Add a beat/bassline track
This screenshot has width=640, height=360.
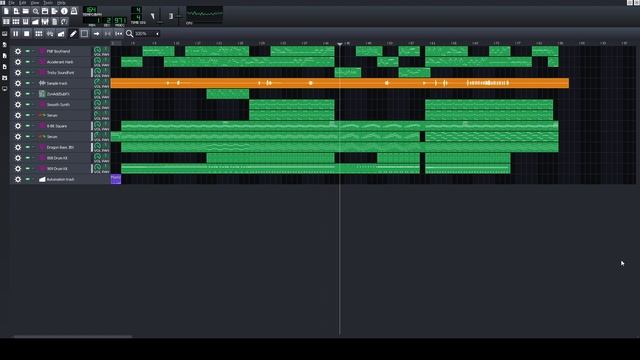tap(39, 34)
